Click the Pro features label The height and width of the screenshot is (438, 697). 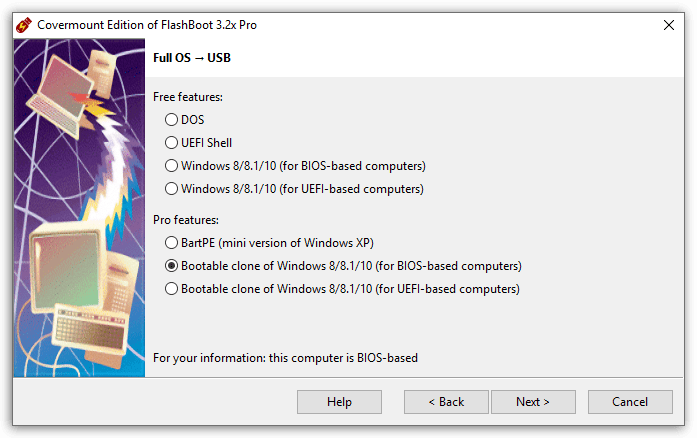(x=186, y=220)
